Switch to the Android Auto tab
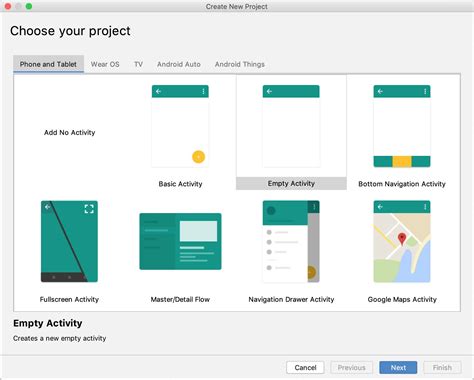 point(179,64)
